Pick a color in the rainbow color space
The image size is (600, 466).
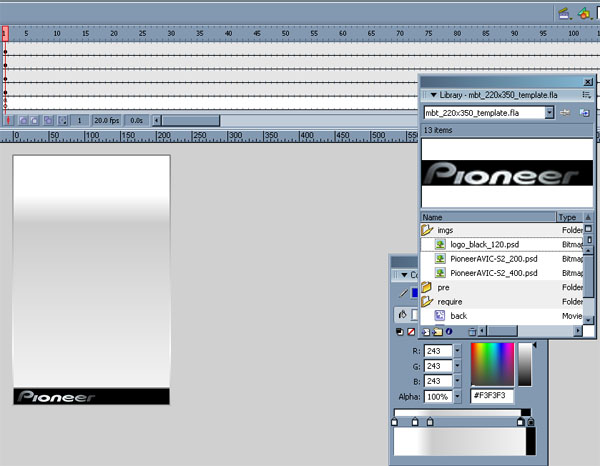[492, 364]
